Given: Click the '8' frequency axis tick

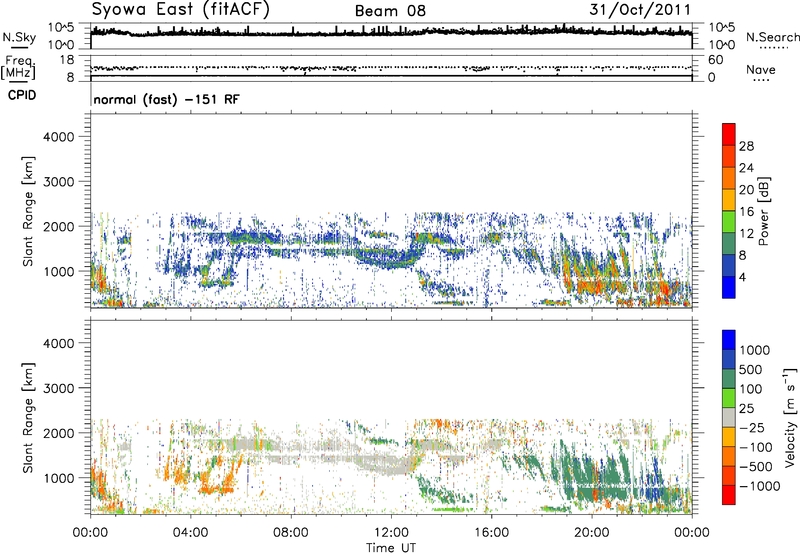Looking at the screenshot, I should coord(70,77).
